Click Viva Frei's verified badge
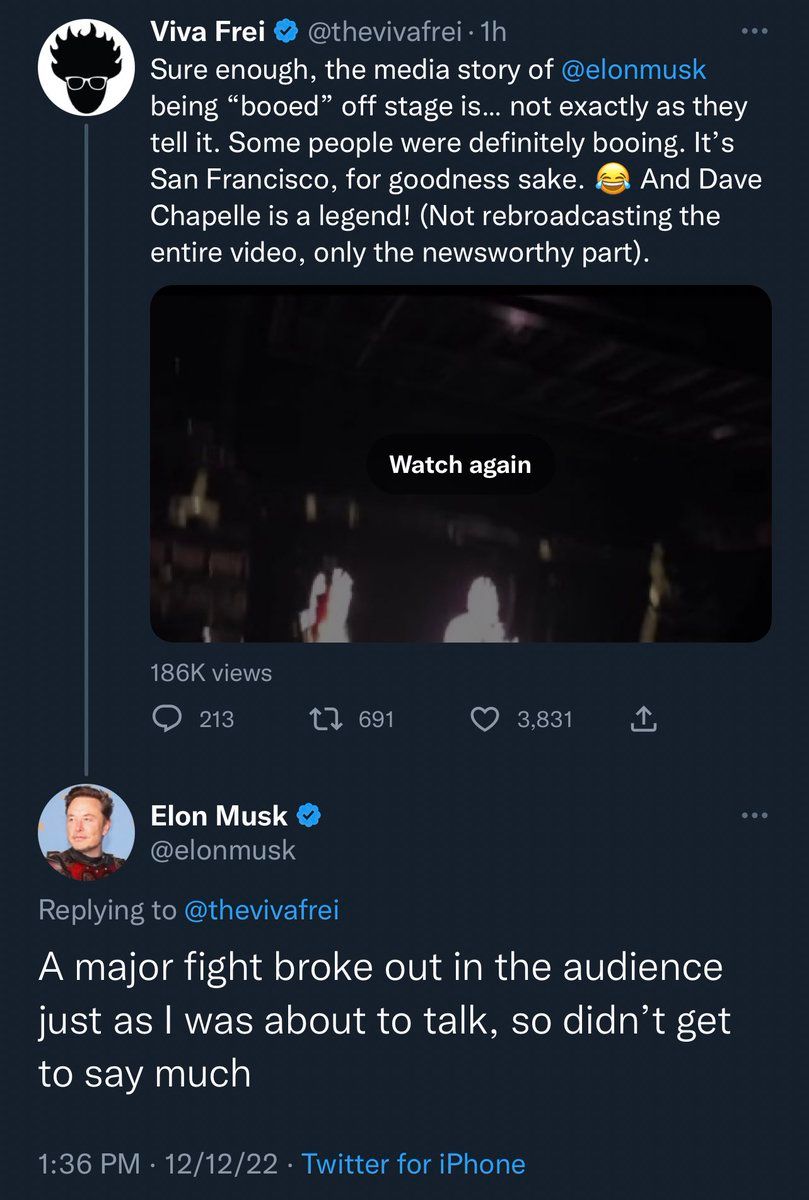The height and width of the screenshot is (1200, 809). [x=284, y=32]
